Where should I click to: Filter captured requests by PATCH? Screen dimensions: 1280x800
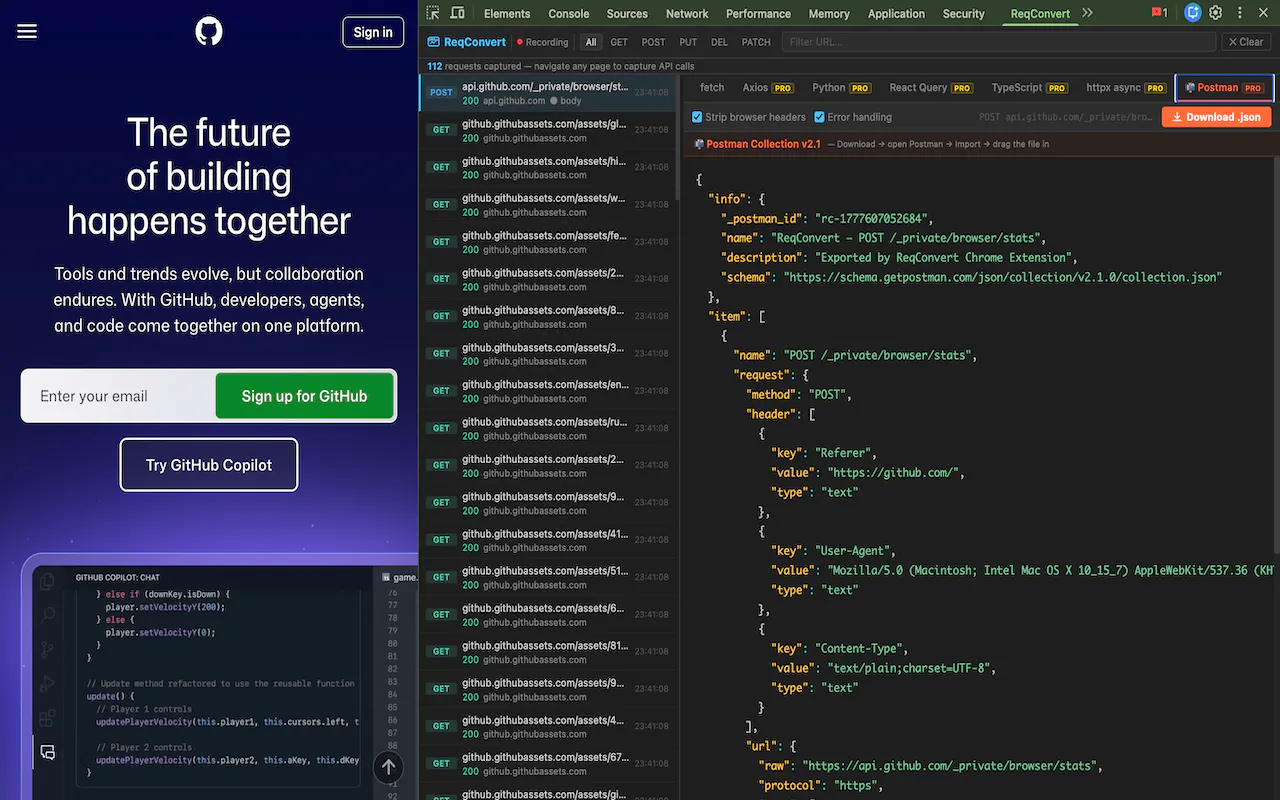pyautogui.click(x=756, y=42)
